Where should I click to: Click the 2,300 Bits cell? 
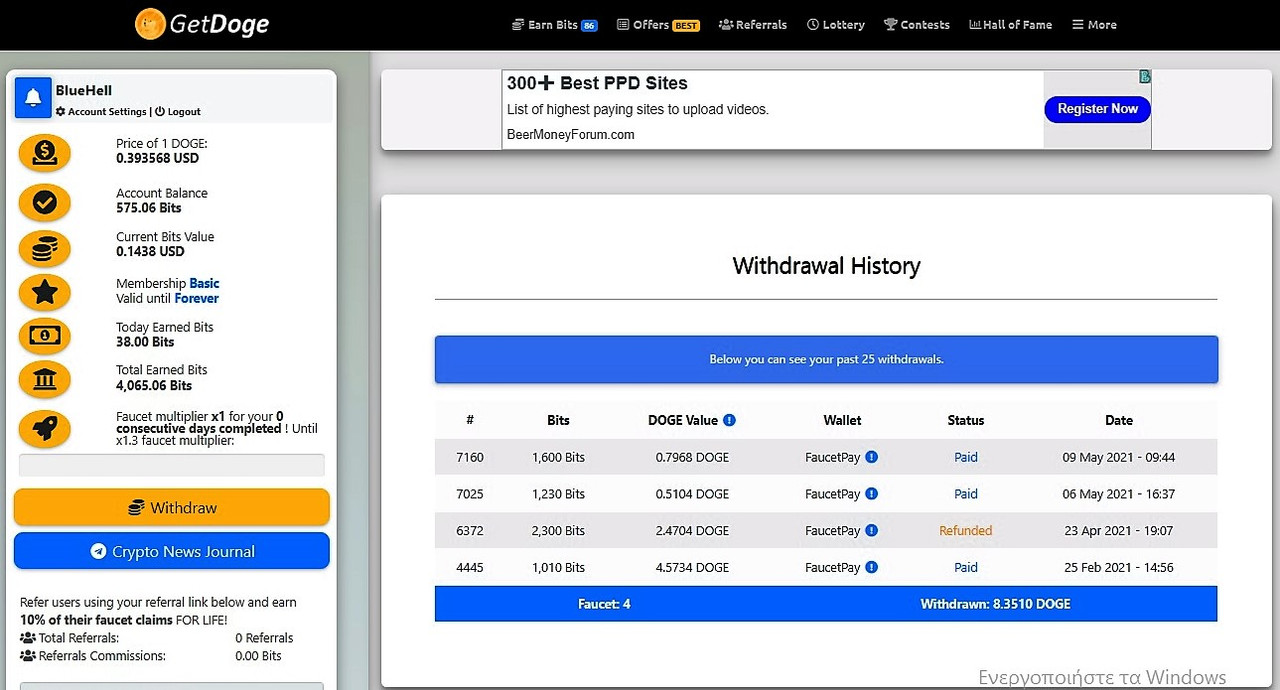pos(558,530)
